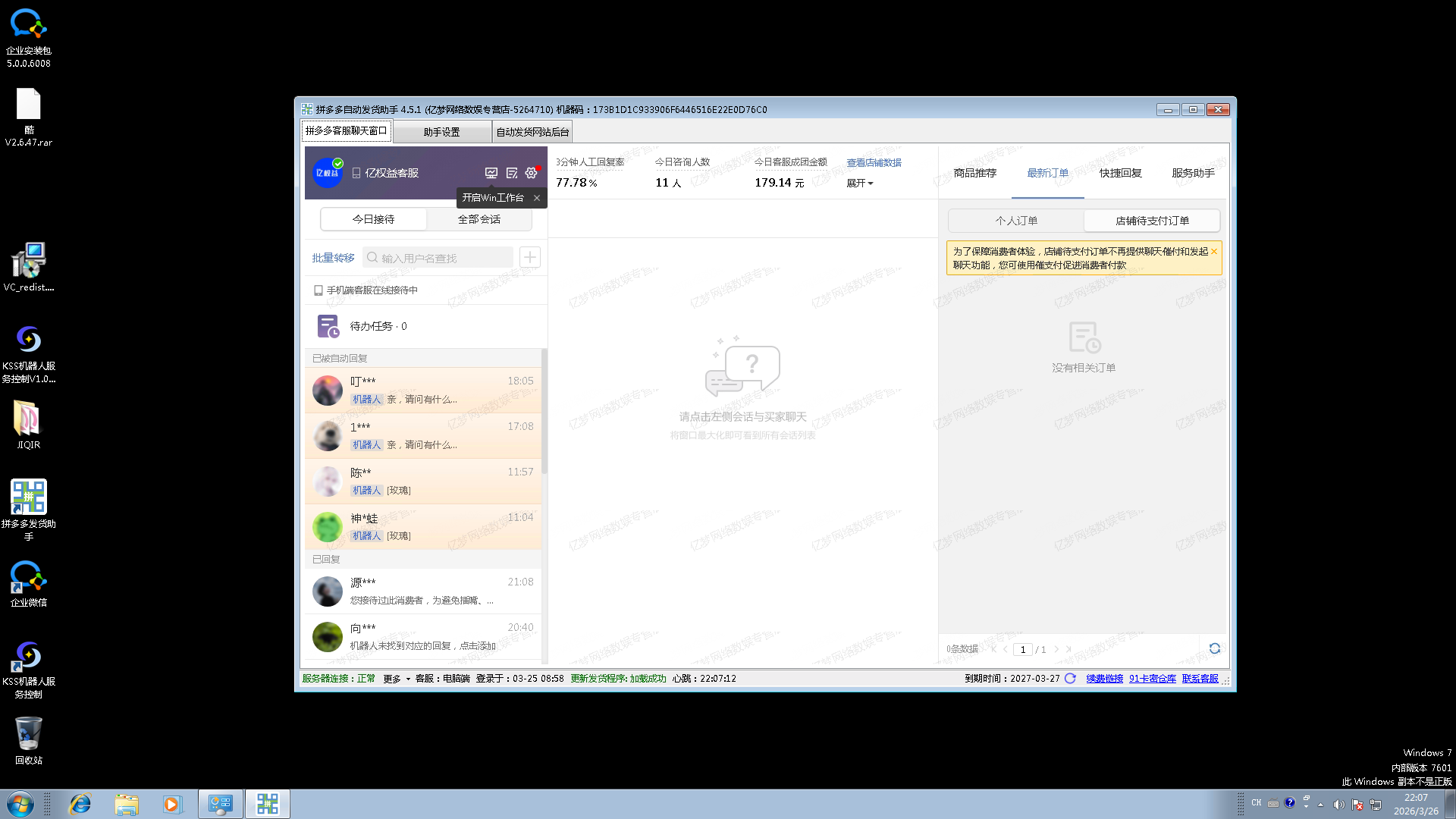The image size is (1456, 819).
Task: Open 续费链接 link
Action: (1104, 679)
